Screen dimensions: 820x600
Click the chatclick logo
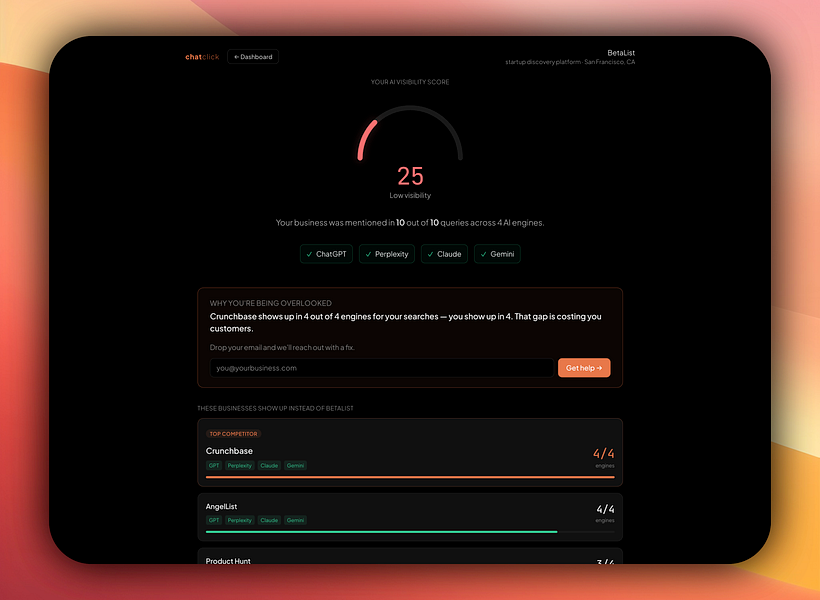[x=202, y=57]
